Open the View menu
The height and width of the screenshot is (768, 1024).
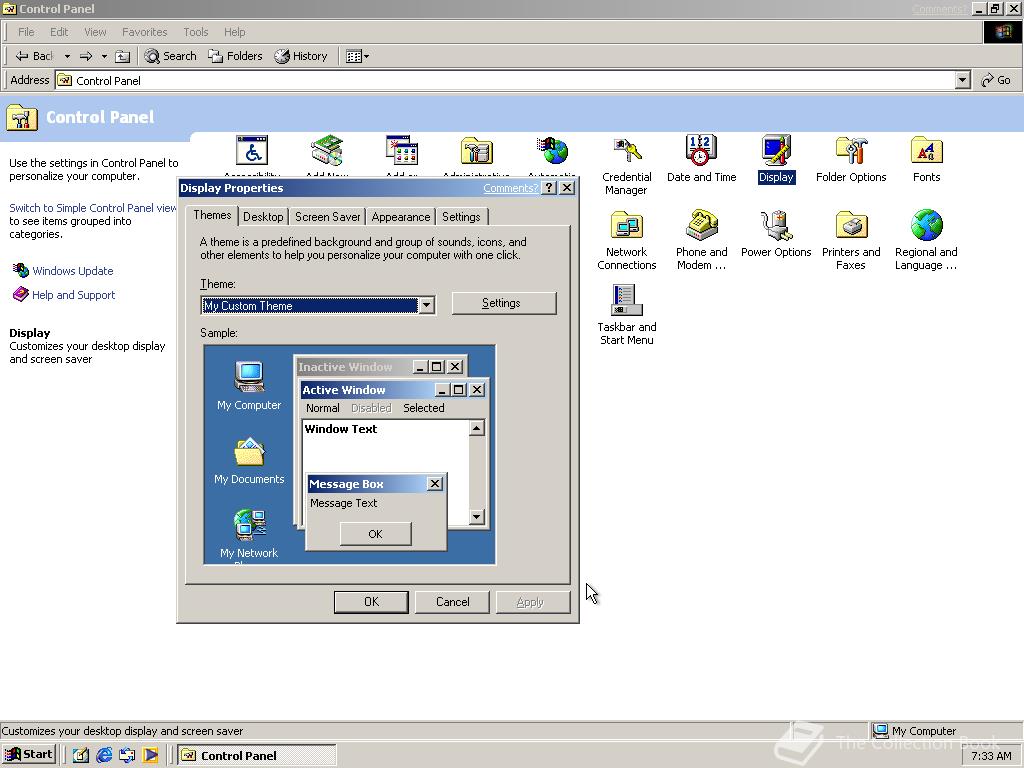[x=95, y=32]
